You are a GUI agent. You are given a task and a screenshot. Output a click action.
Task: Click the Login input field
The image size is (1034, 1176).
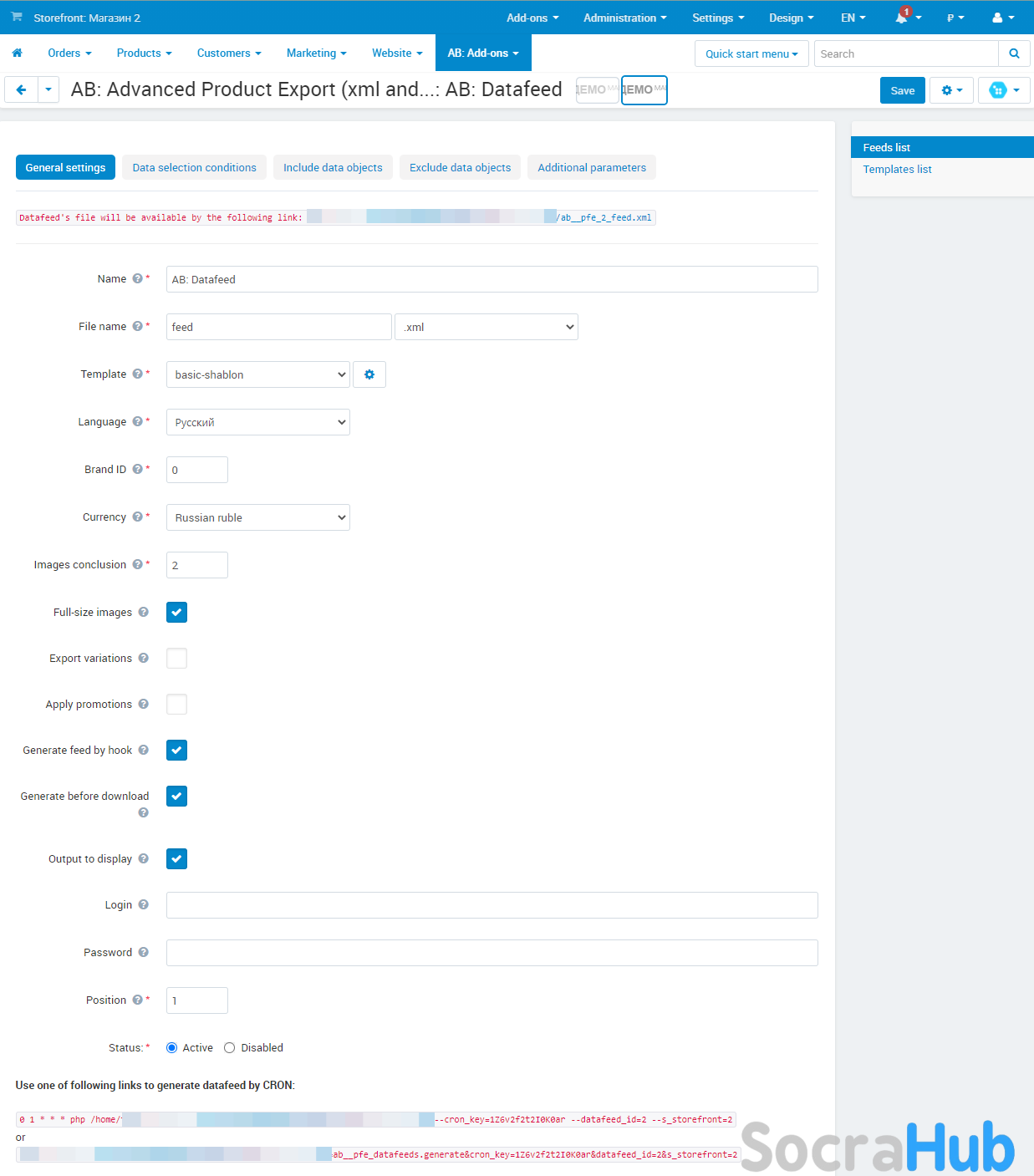pos(492,905)
